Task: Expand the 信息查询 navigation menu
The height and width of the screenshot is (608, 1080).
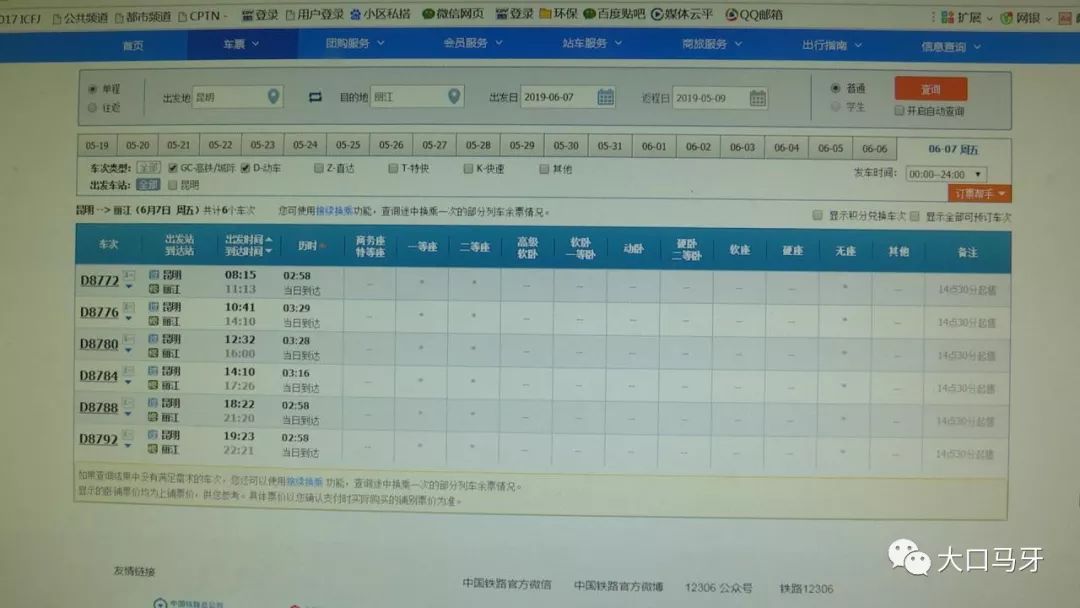Action: [x=951, y=47]
